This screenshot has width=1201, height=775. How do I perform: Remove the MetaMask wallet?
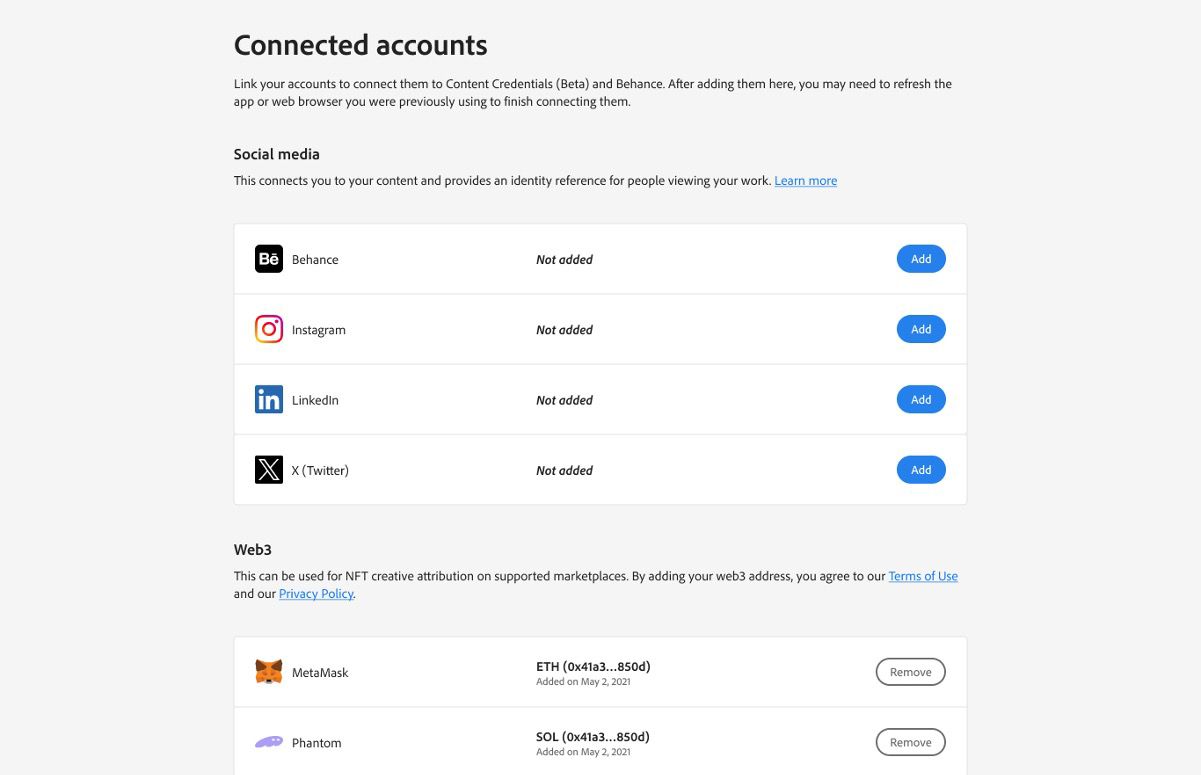(x=910, y=671)
